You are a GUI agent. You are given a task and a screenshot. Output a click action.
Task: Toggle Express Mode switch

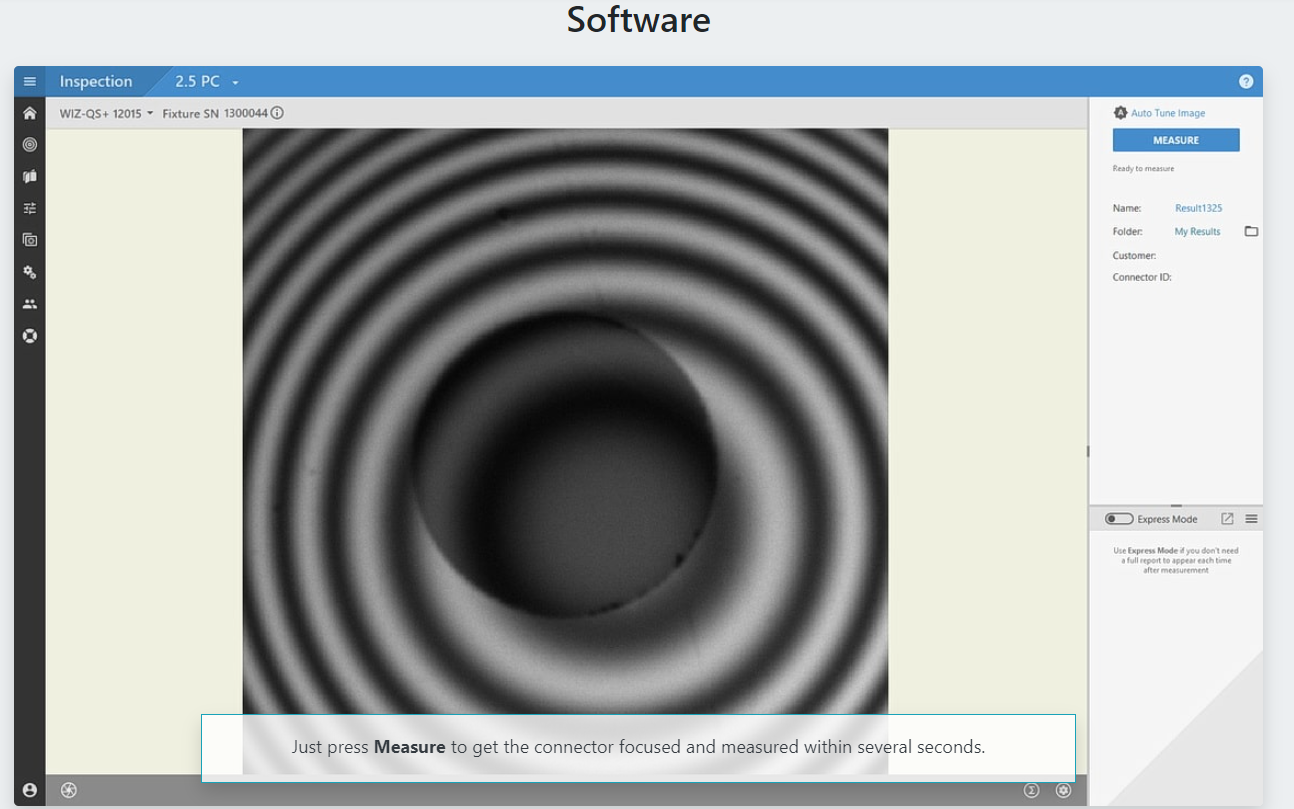click(x=1119, y=519)
